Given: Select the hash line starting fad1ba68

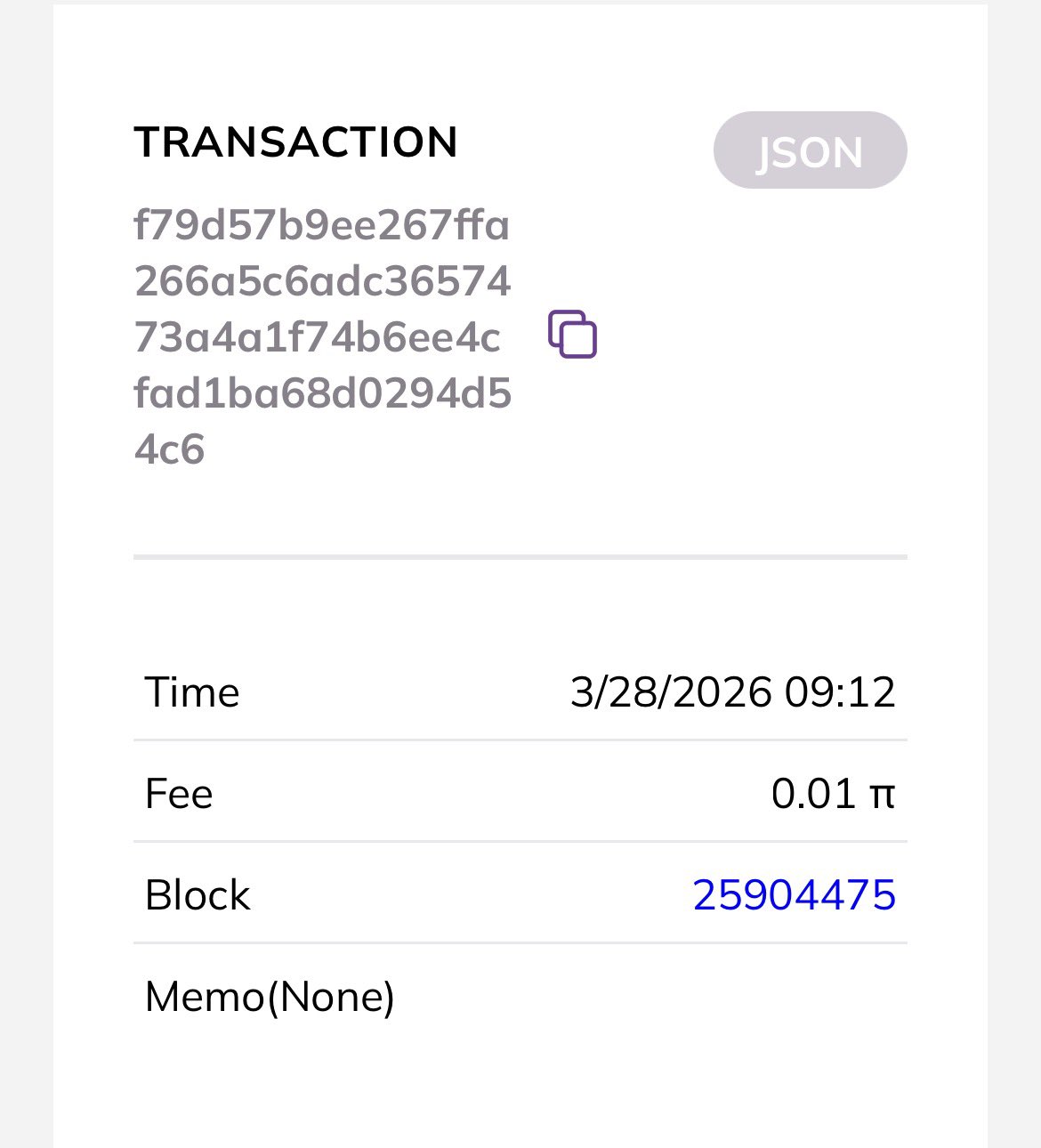Looking at the screenshot, I should tap(322, 393).
